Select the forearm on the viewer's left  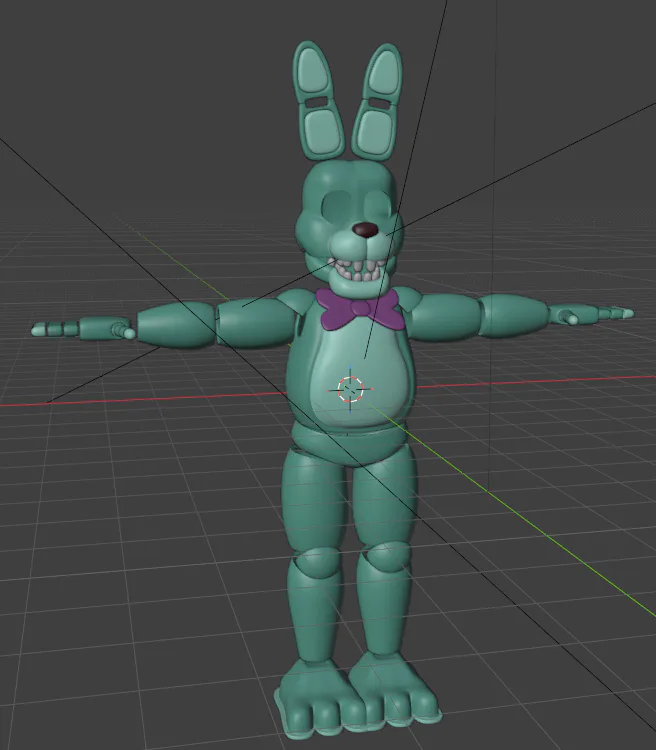tap(176, 324)
